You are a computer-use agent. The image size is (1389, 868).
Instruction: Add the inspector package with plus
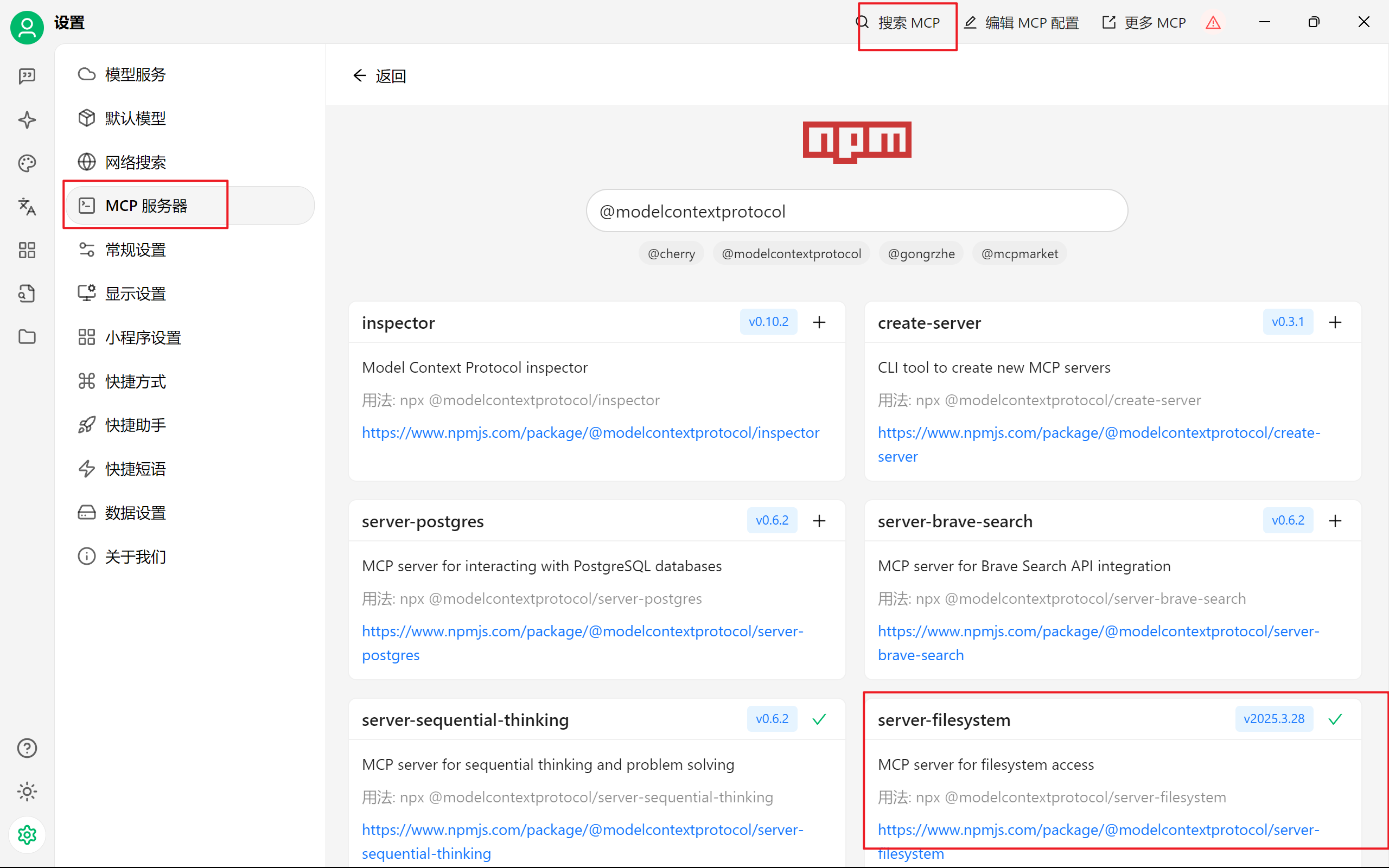click(819, 322)
